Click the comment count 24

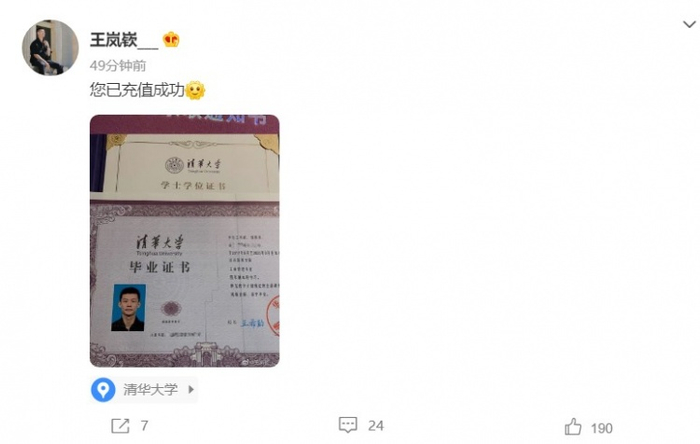click(375, 426)
